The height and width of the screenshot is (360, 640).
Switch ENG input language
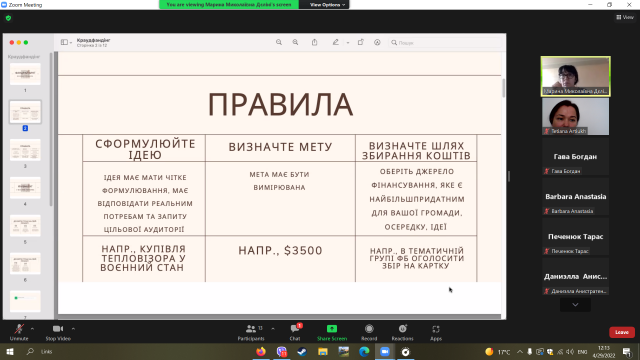[x=582, y=351]
